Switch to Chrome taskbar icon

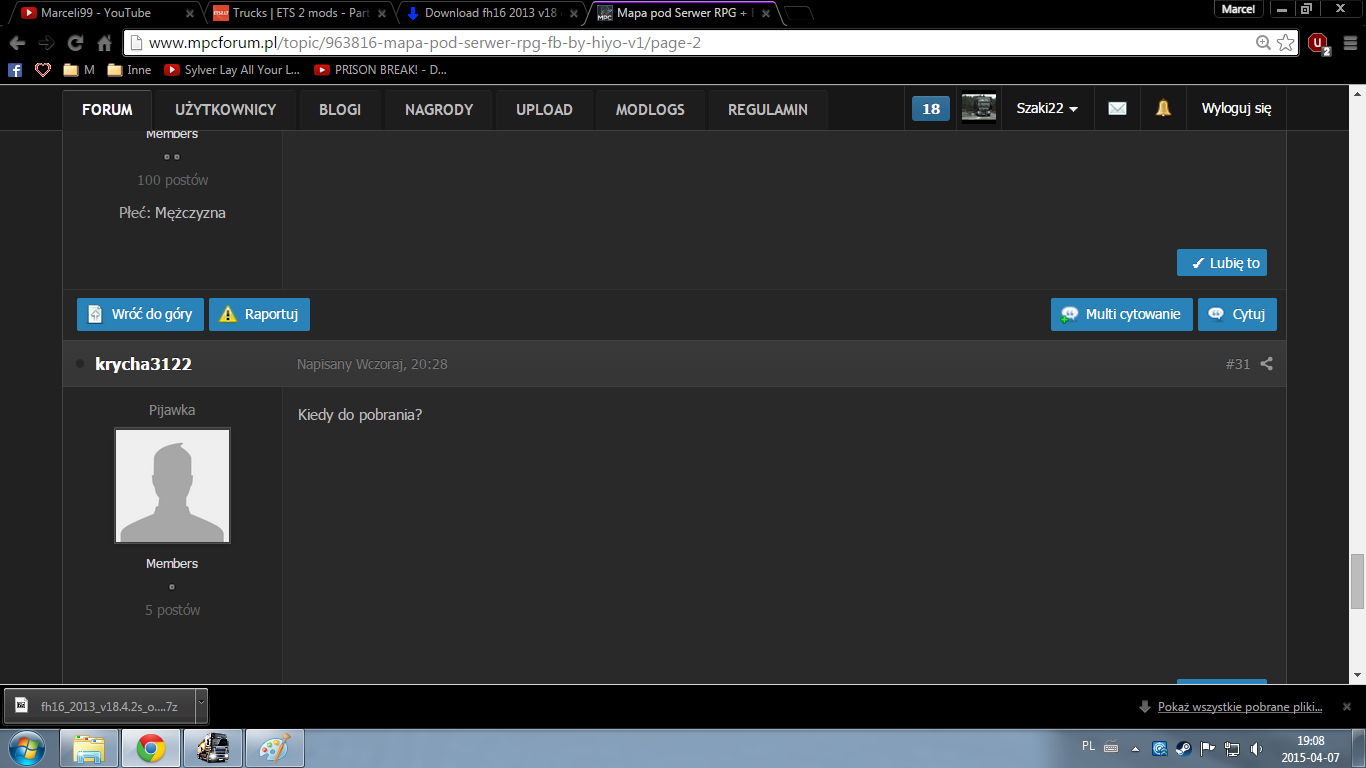[151, 748]
